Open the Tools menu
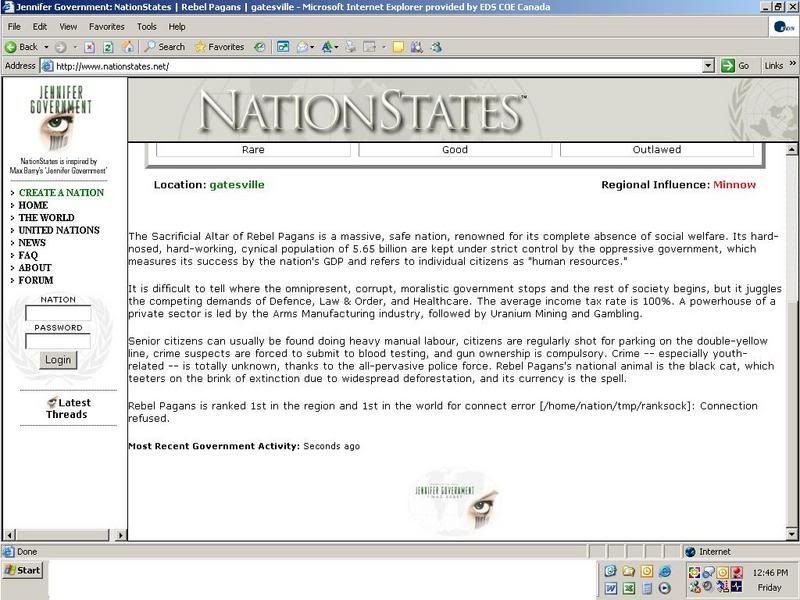800x600 pixels. (x=147, y=27)
